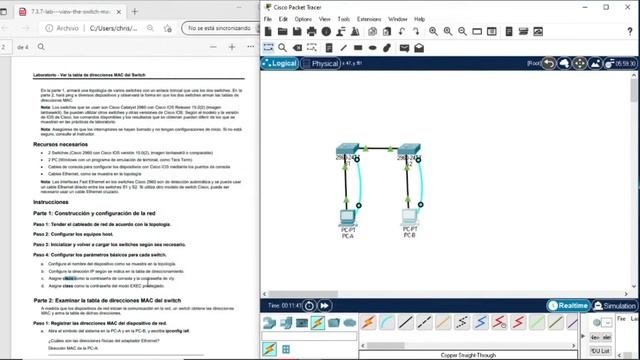Switch to Physical workspace view
Viewport: 640px width, 360px height.
[321, 64]
